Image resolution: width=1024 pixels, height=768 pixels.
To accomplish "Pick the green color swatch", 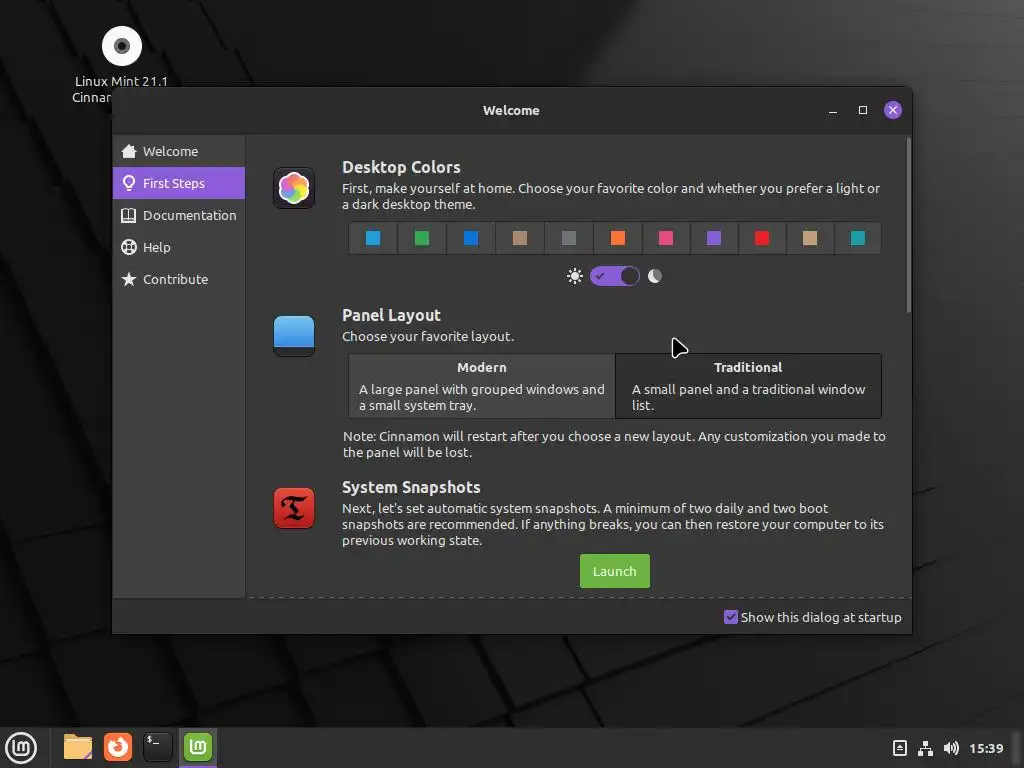I will [x=422, y=238].
